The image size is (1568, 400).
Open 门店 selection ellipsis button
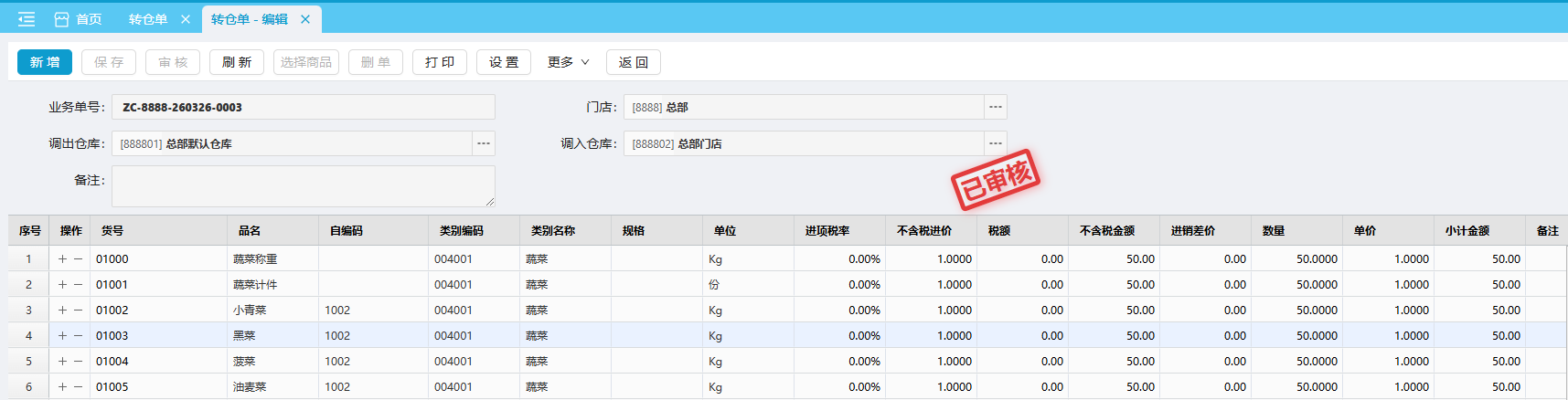click(x=996, y=108)
